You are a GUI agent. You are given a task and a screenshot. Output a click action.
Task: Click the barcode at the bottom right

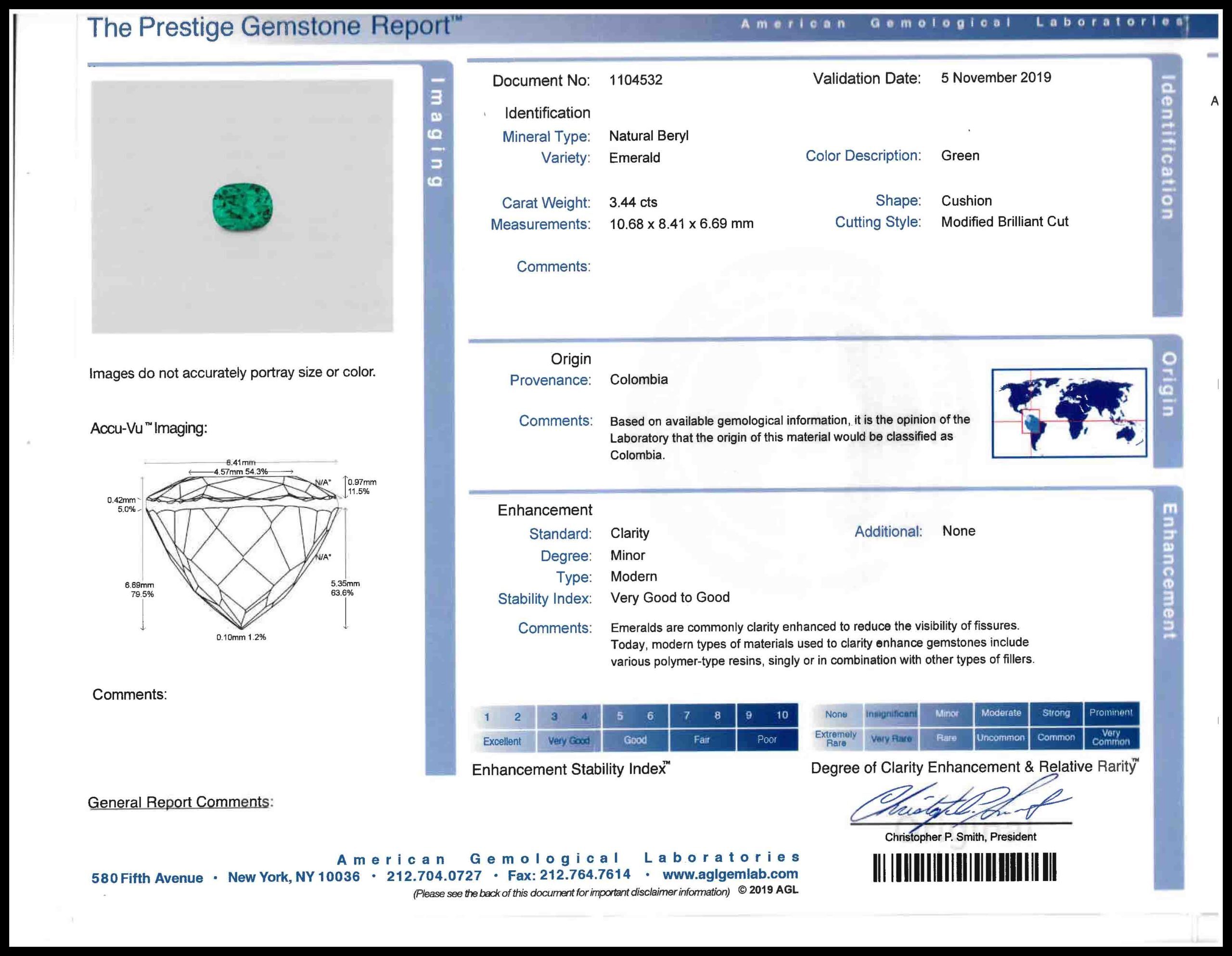[964, 867]
